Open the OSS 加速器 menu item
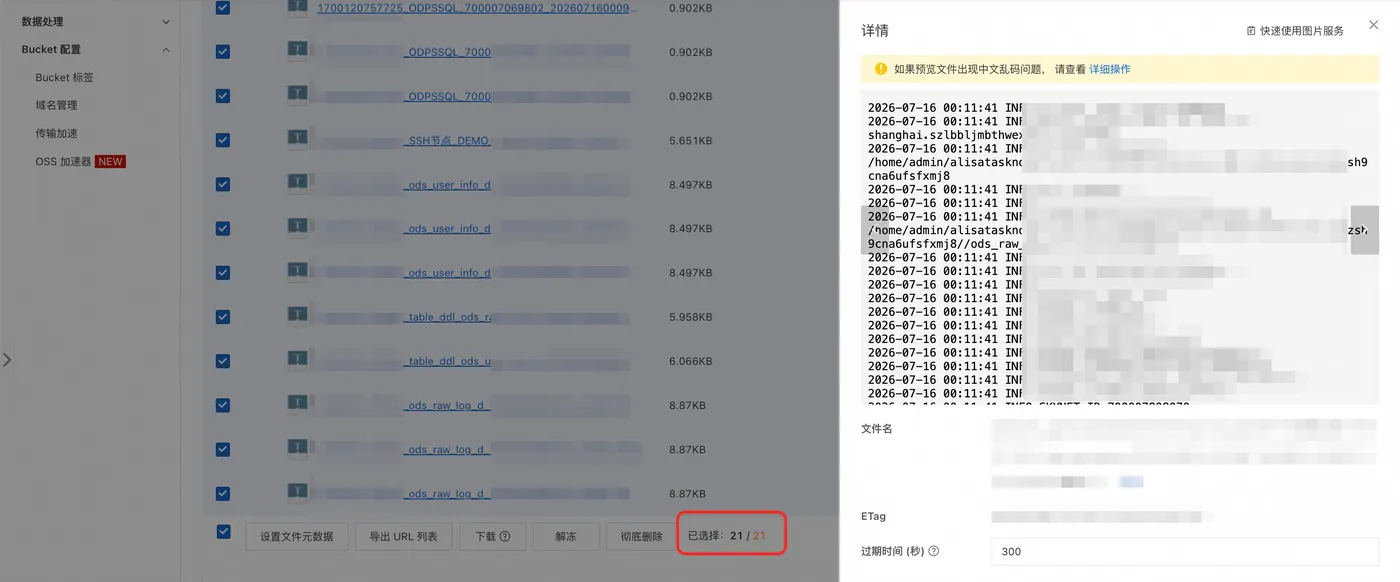The height and width of the screenshot is (582, 1400). tap(80, 161)
